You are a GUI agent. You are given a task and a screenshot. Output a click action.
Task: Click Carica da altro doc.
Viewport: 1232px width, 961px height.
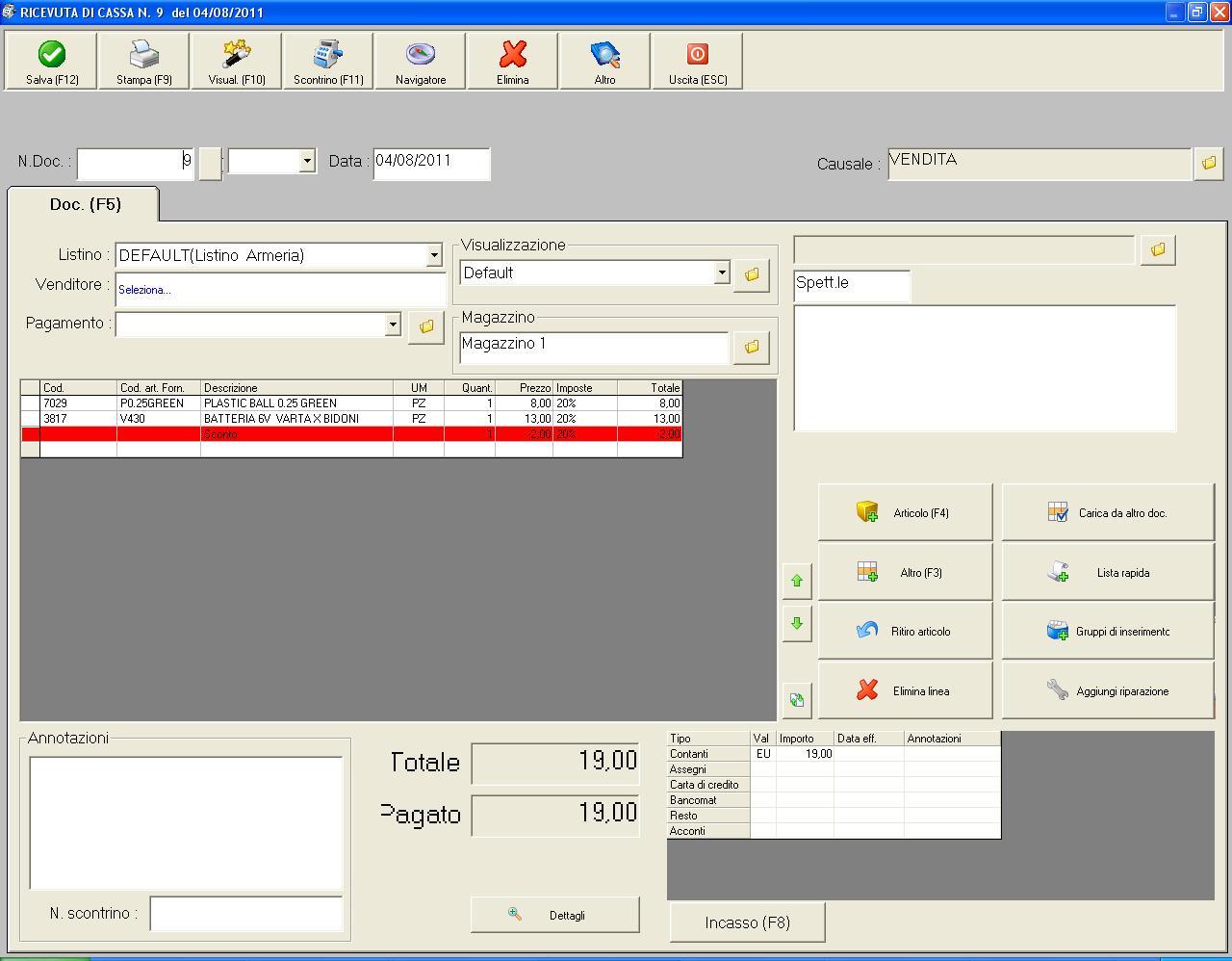(x=1108, y=512)
